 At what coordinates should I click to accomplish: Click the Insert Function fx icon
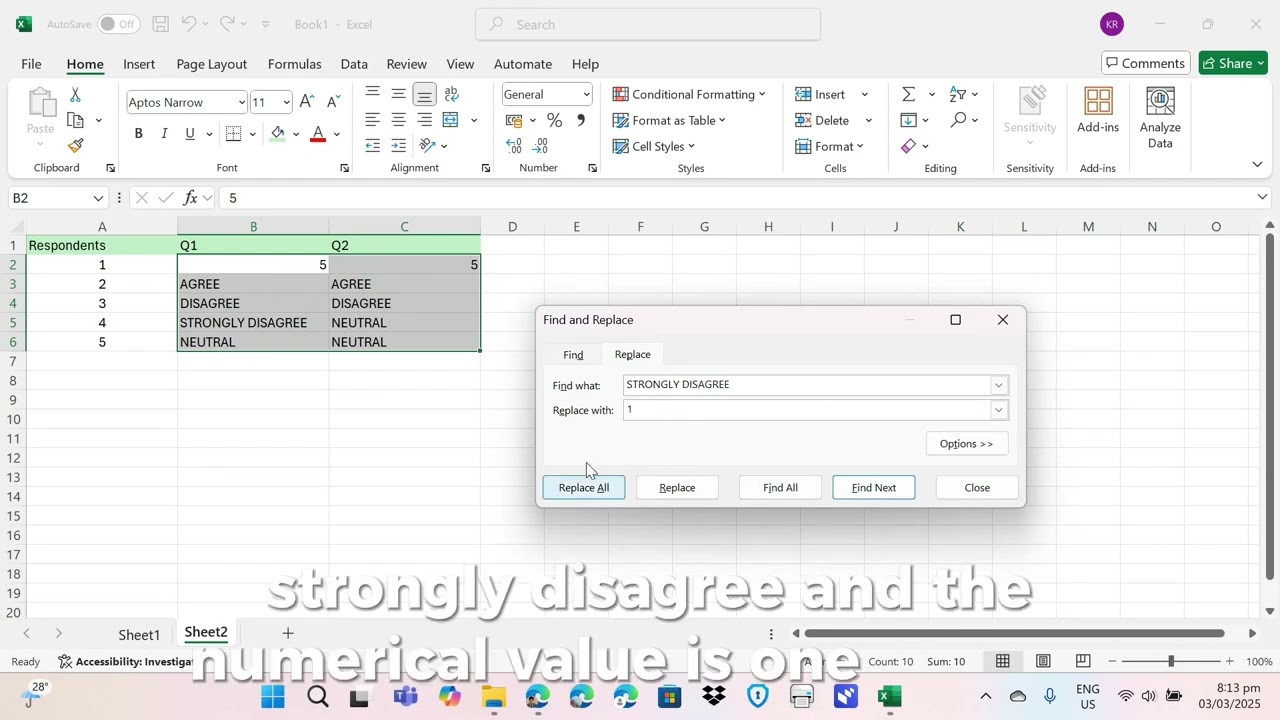point(190,198)
